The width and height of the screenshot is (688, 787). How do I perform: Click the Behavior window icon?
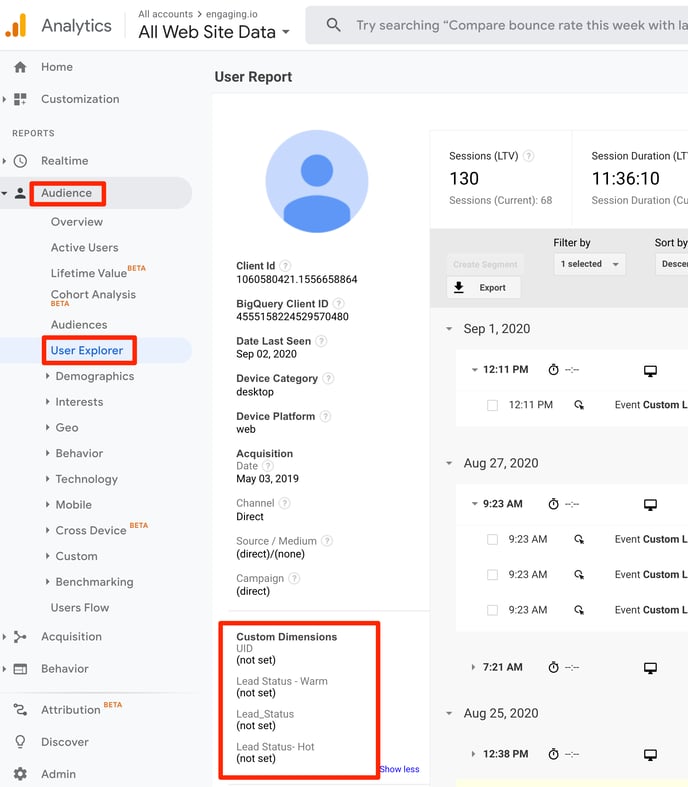[x=20, y=669]
